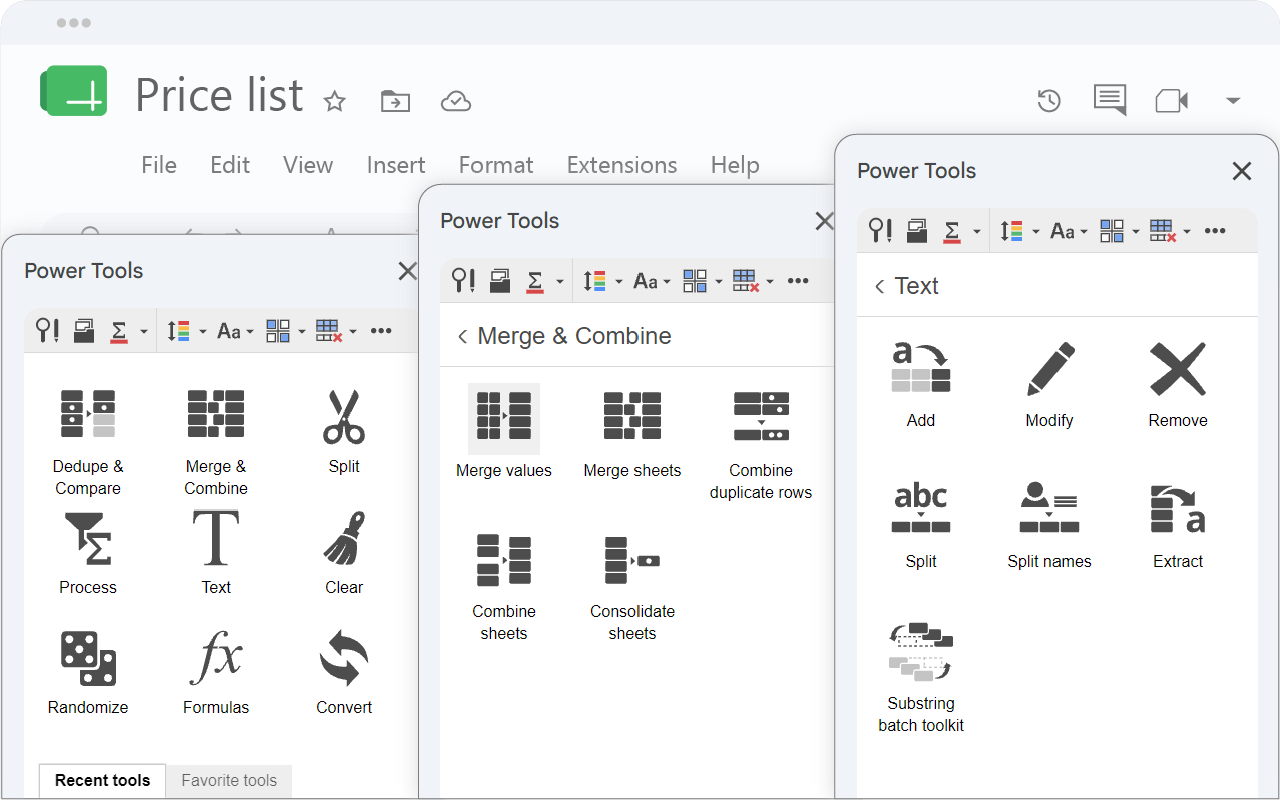Open the Convert tool group
The width and height of the screenshot is (1280, 800).
[344, 672]
